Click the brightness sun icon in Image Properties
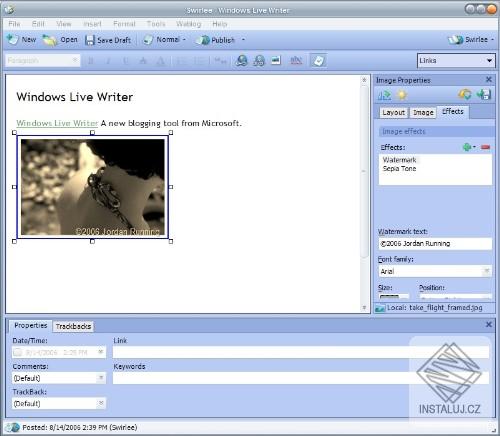 pyautogui.click(x=402, y=95)
